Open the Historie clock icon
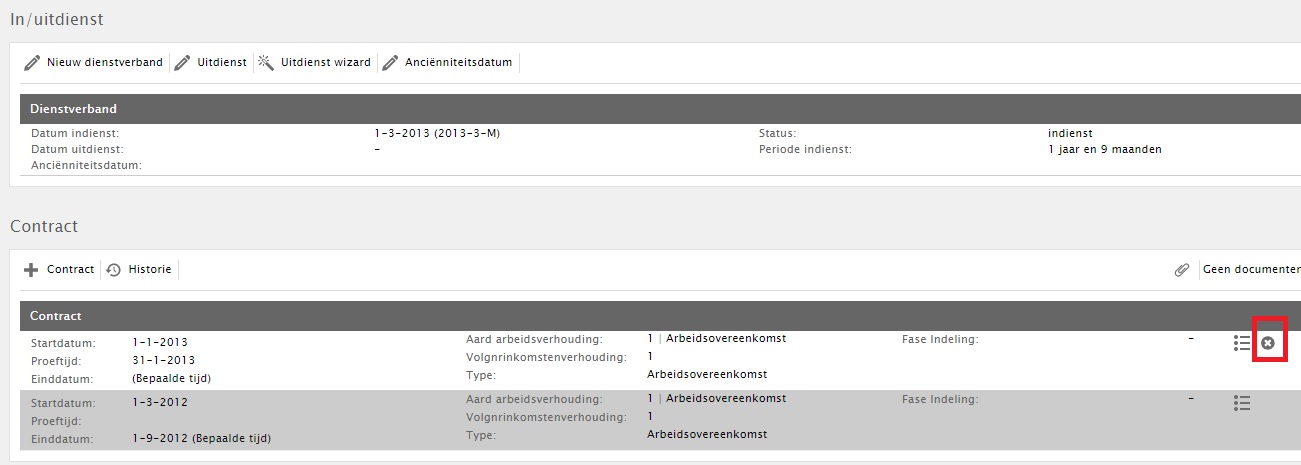This screenshot has width=1301, height=465. [x=114, y=270]
